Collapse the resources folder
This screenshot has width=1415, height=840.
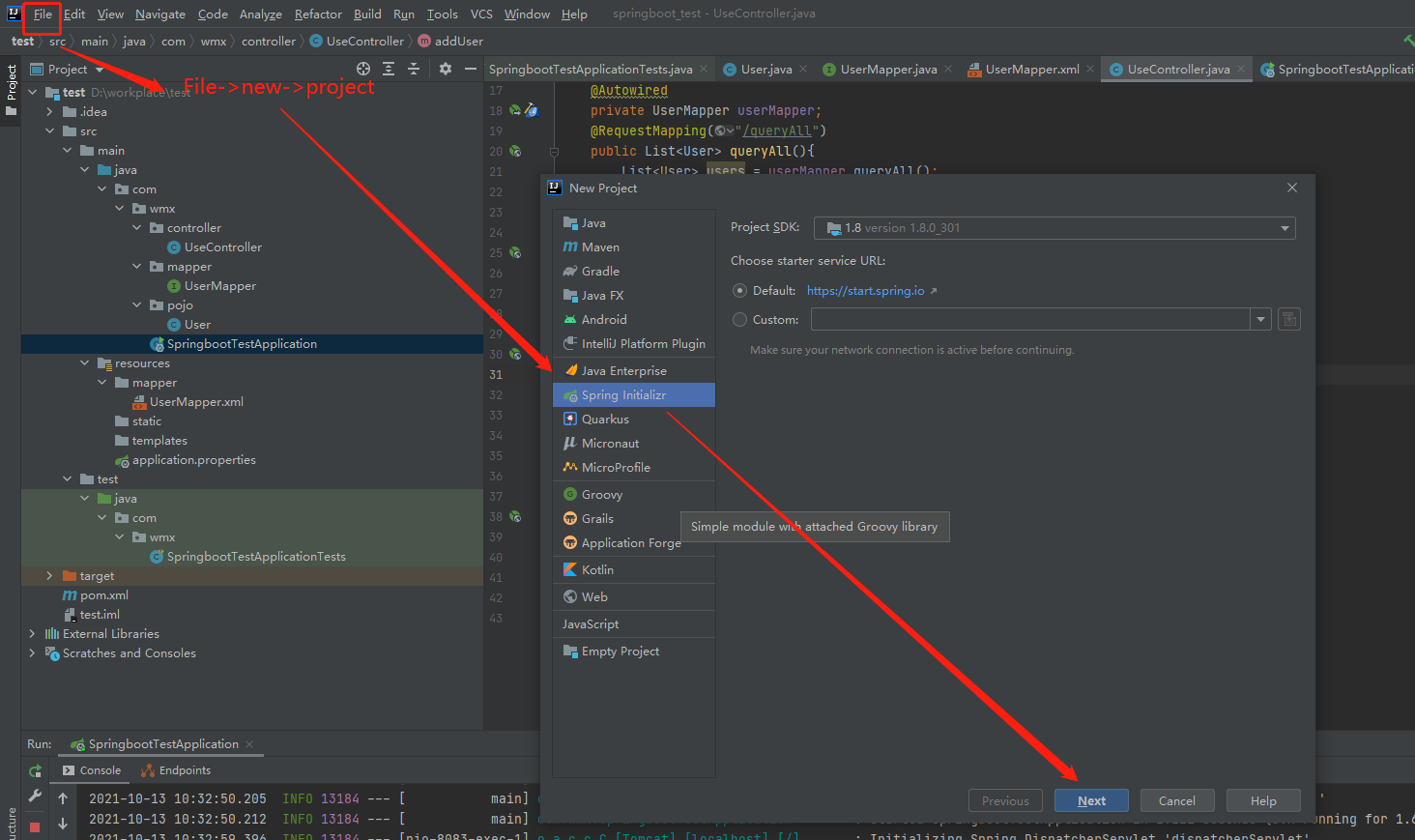(x=84, y=363)
